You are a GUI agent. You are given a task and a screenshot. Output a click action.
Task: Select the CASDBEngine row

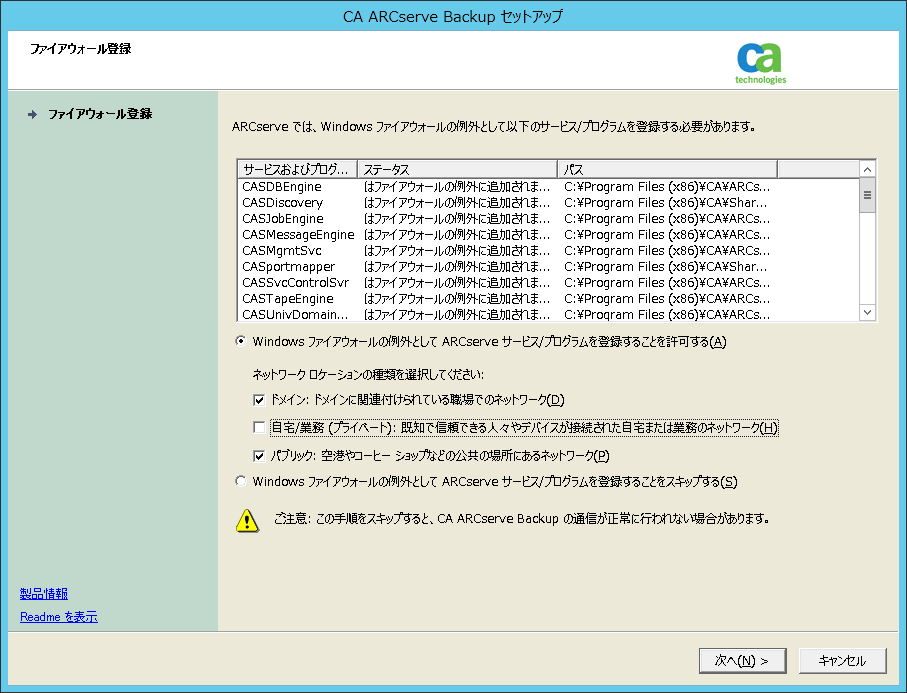[548, 187]
